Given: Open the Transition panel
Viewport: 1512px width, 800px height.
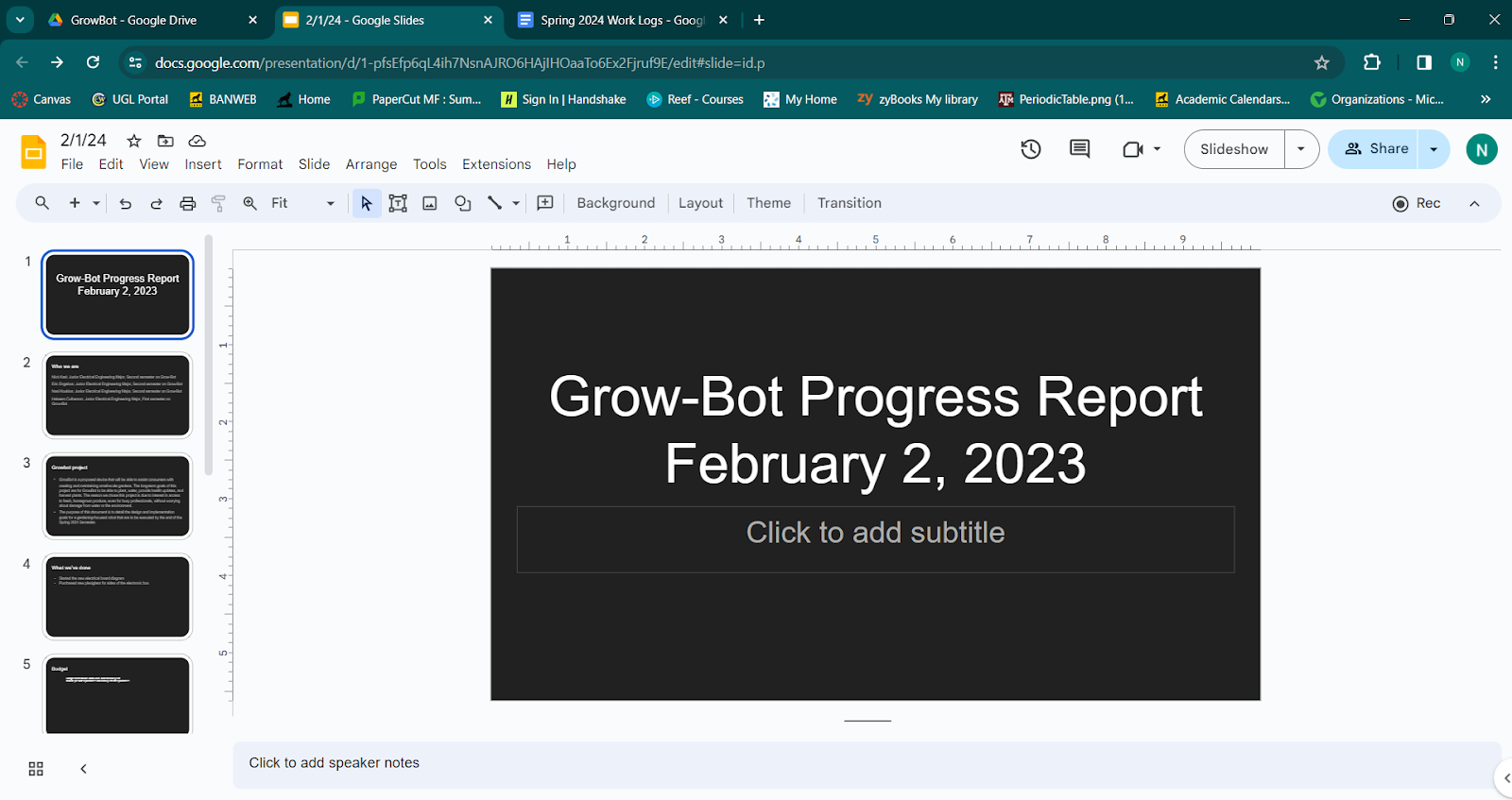Looking at the screenshot, I should tap(850, 203).
